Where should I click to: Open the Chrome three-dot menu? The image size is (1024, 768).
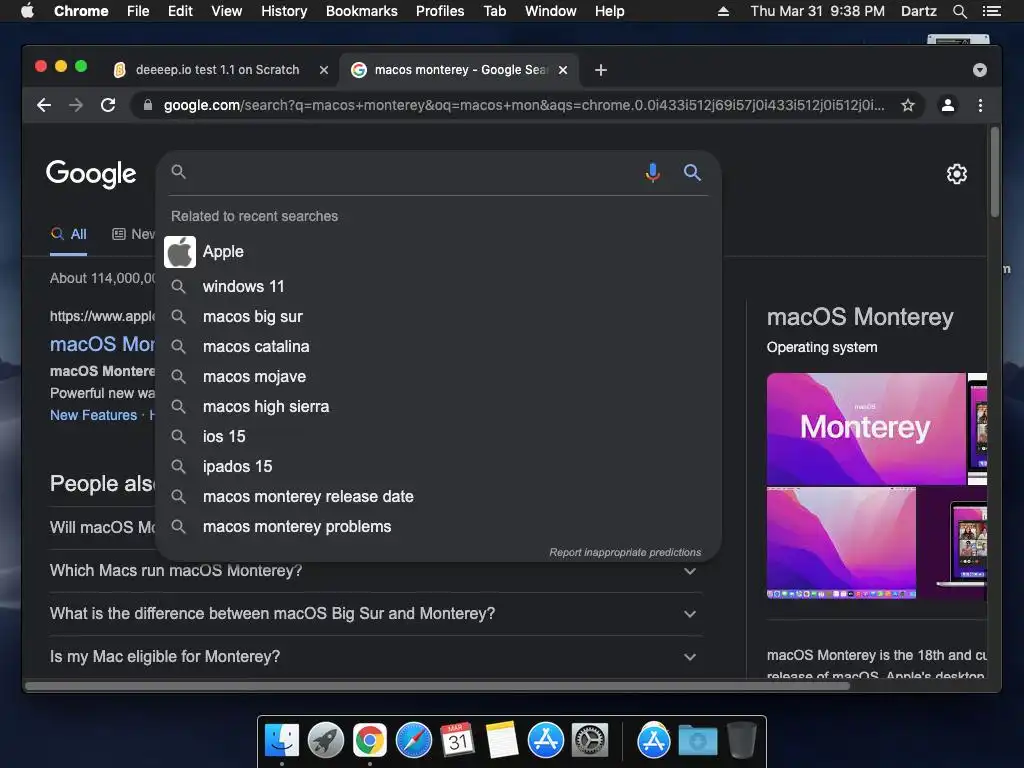tap(980, 105)
